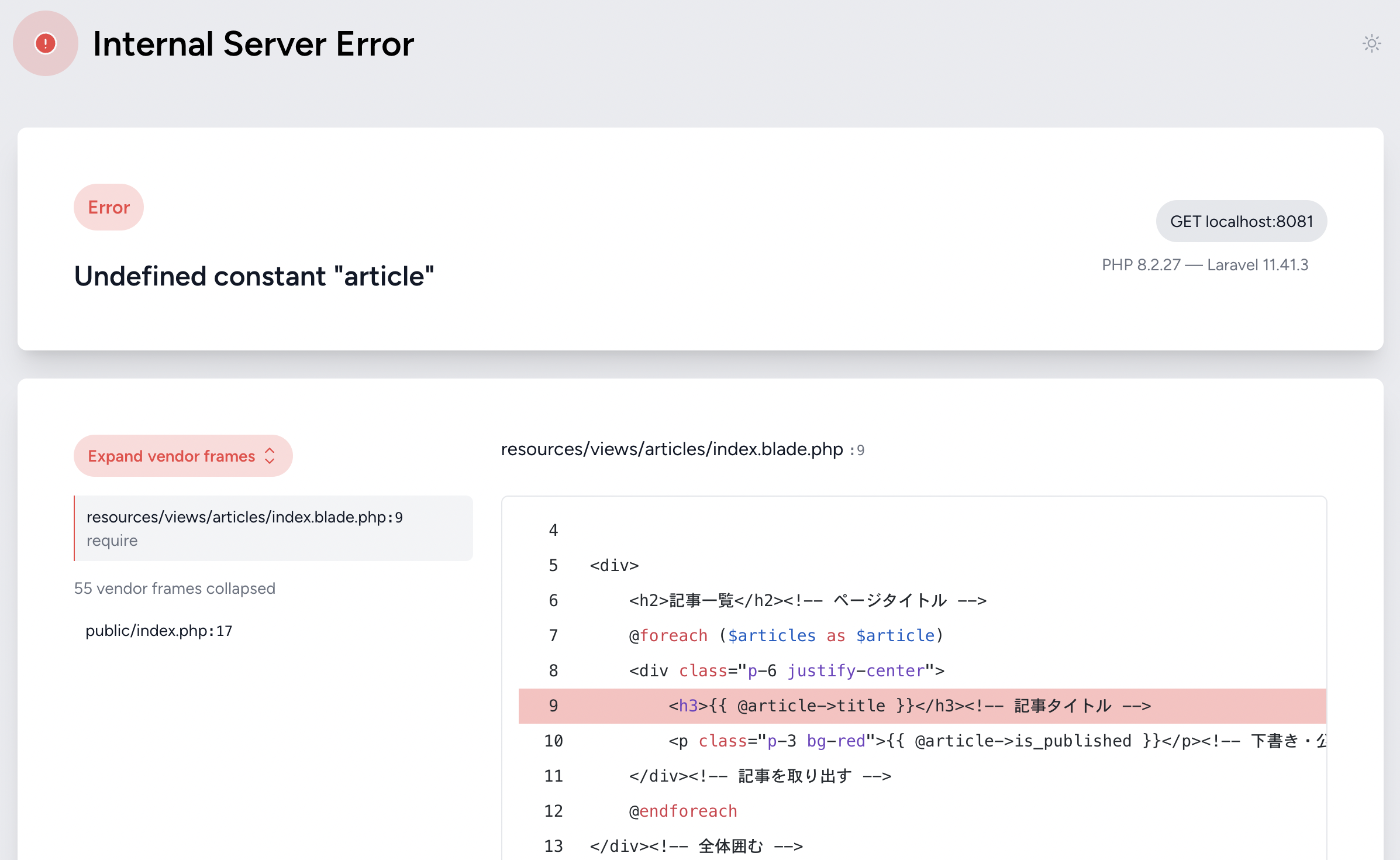The width and height of the screenshot is (1400, 860).
Task: Click the require label under first frame
Action: [x=112, y=541]
